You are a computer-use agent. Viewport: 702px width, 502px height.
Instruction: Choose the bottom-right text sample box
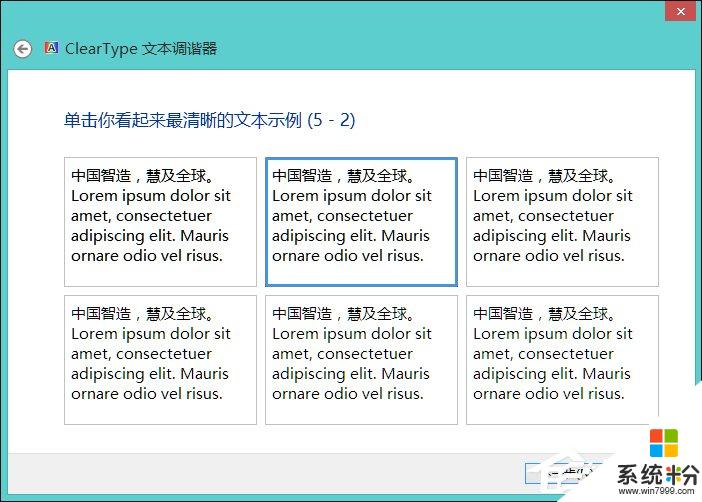(562, 360)
